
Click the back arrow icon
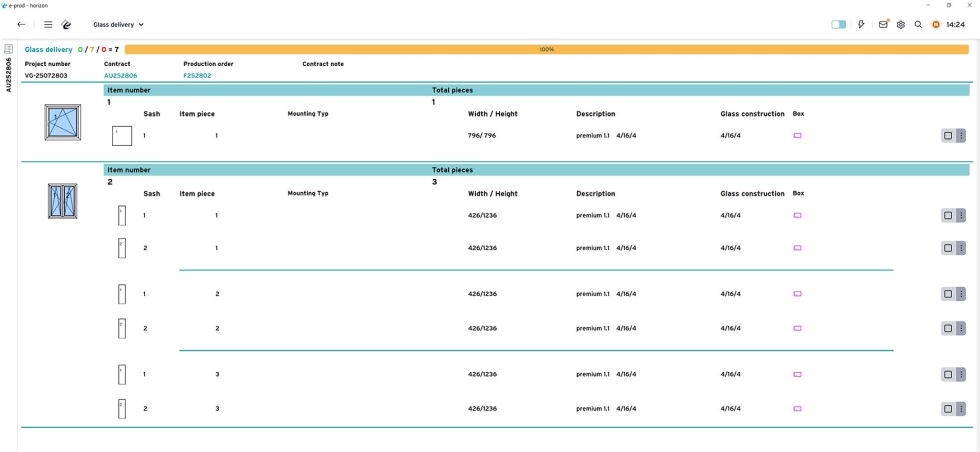coord(22,25)
